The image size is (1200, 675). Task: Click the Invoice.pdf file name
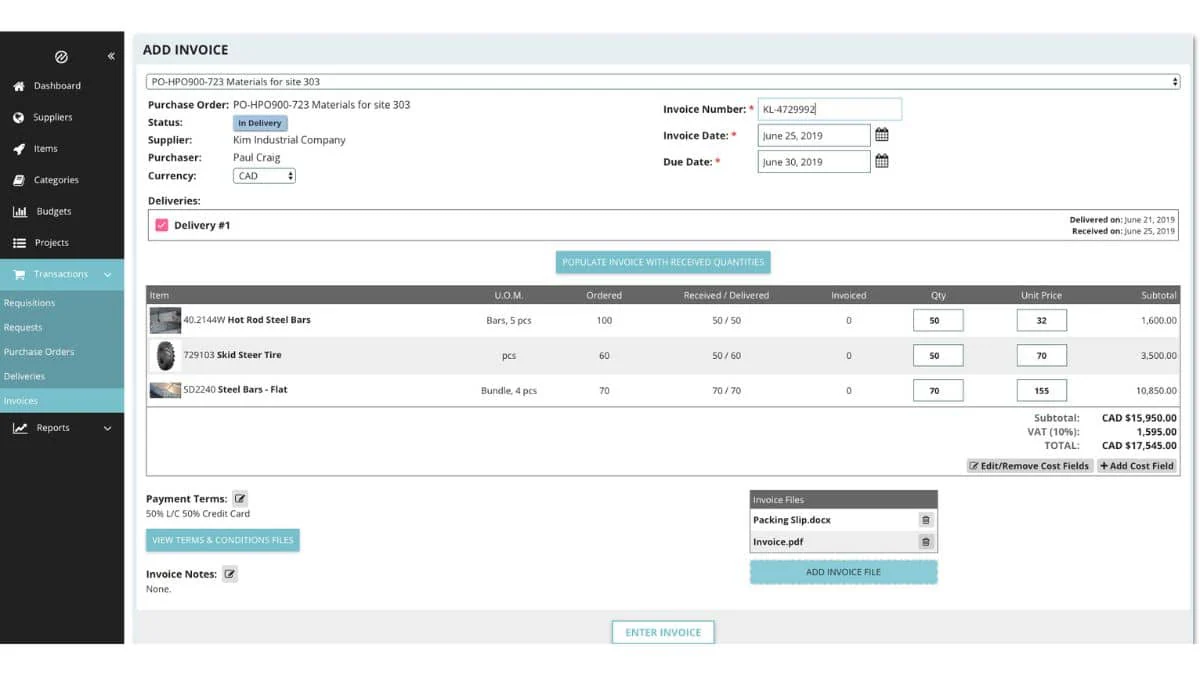tap(778, 542)
